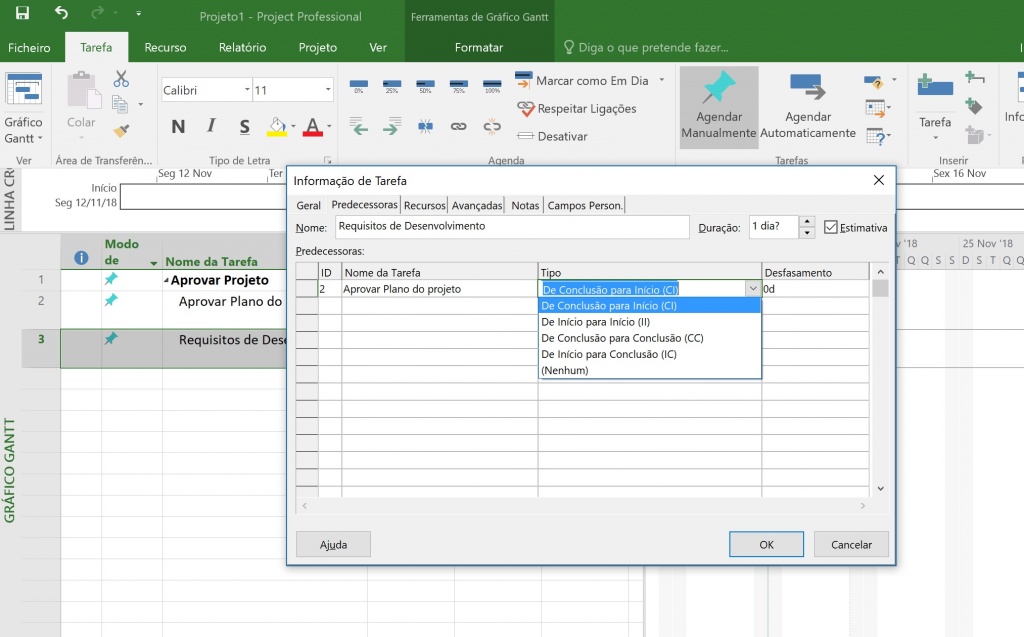Toggle Agendar Manualmente scheduling mode
Image resolution: width=1024 pixels, height=637 pixels.
tap(718, 105)
